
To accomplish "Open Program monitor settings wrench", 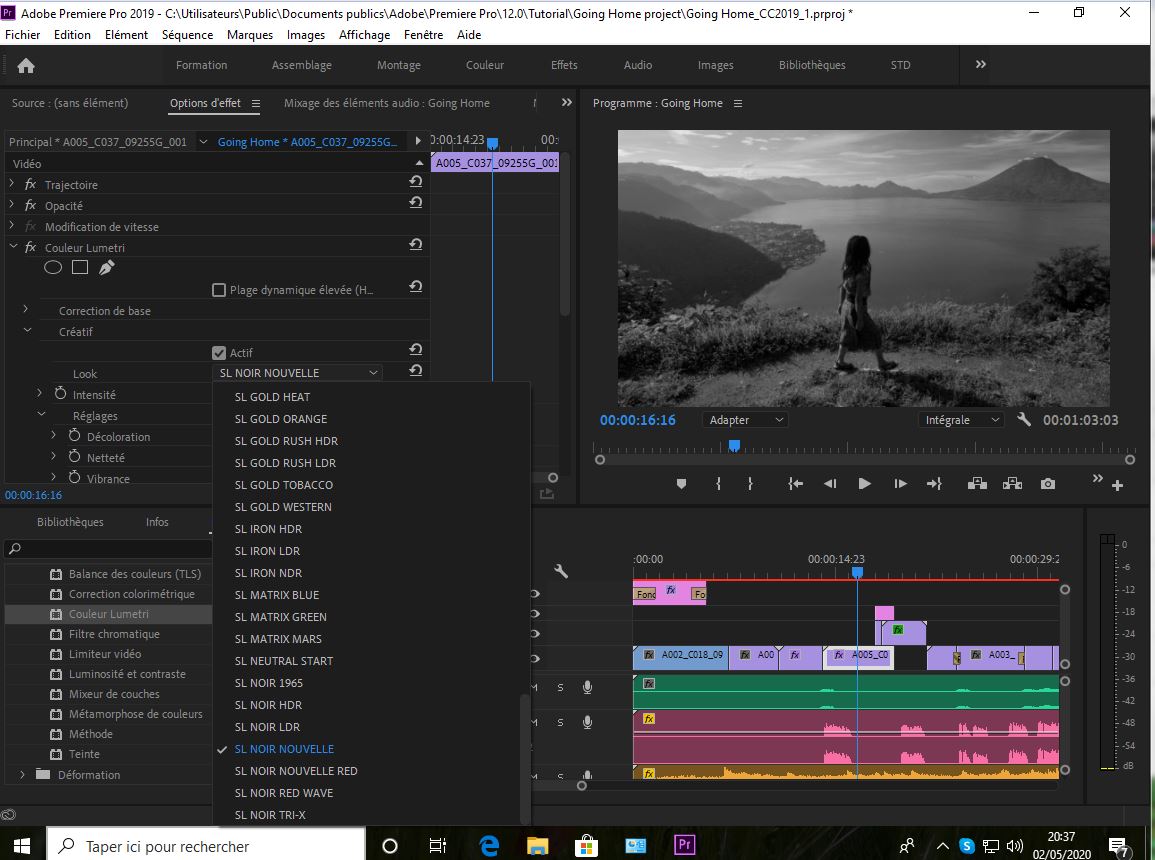I will click(x=1024, y=419).
